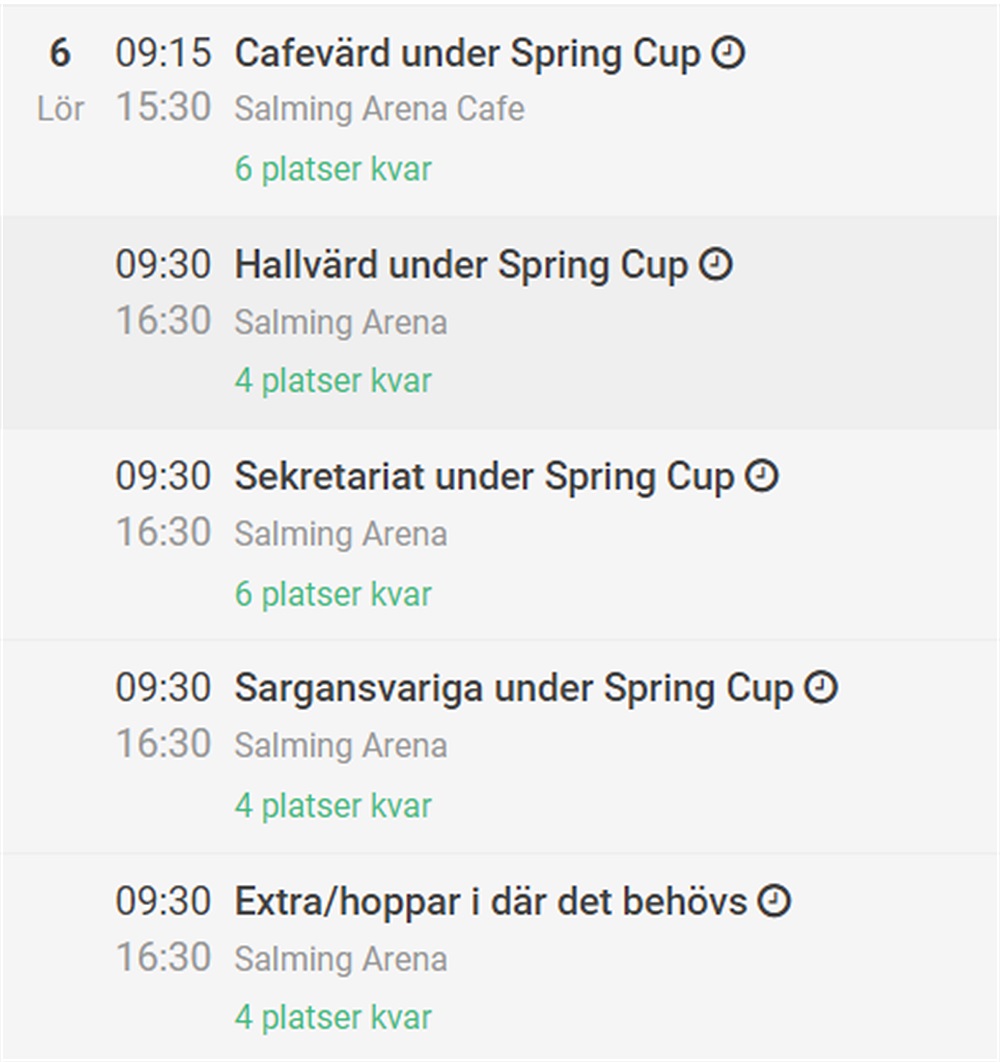This screenshot has height=1062, width=1000.
Task: Click the date 6 Lör label
Action: [60, 80]
